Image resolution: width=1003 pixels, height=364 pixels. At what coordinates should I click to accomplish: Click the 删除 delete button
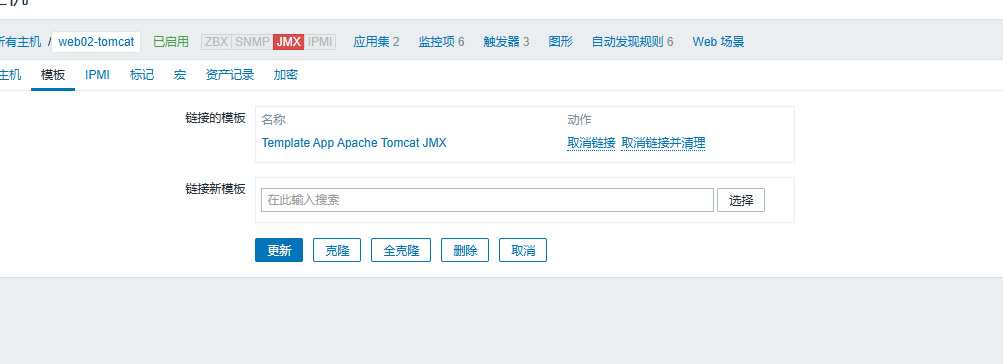(465, 250)
